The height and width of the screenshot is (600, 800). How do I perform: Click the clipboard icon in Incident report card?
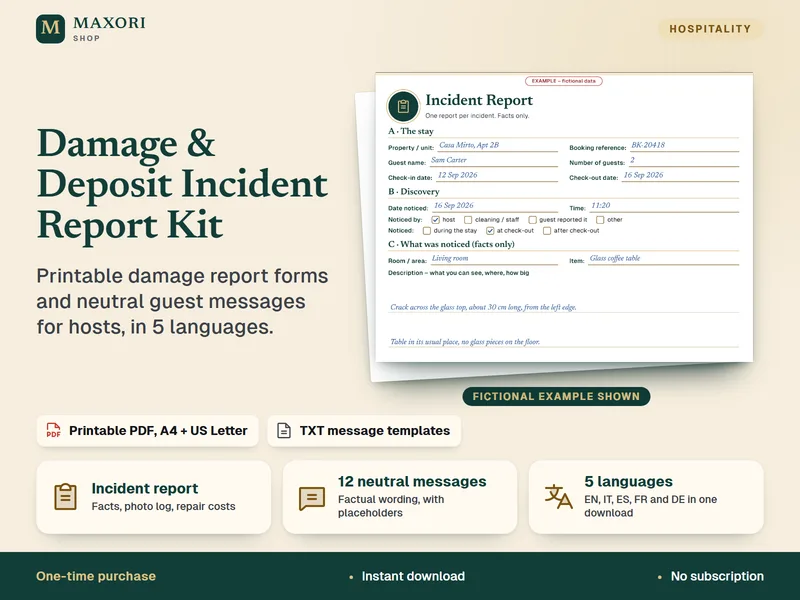point(65,497)
